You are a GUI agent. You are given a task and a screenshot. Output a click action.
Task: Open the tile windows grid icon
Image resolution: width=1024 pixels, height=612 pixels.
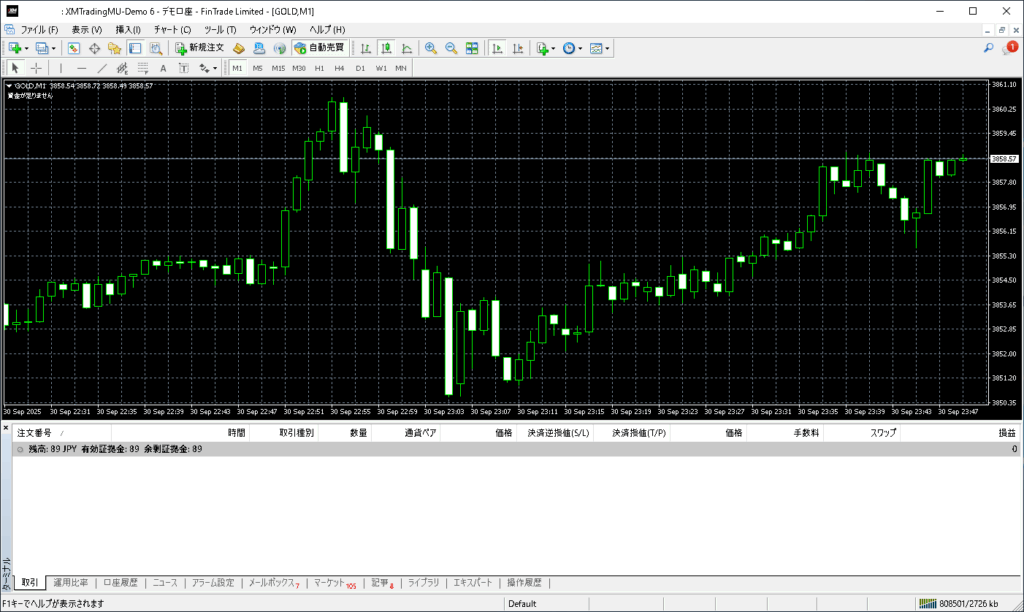click(x=471, y=48)
